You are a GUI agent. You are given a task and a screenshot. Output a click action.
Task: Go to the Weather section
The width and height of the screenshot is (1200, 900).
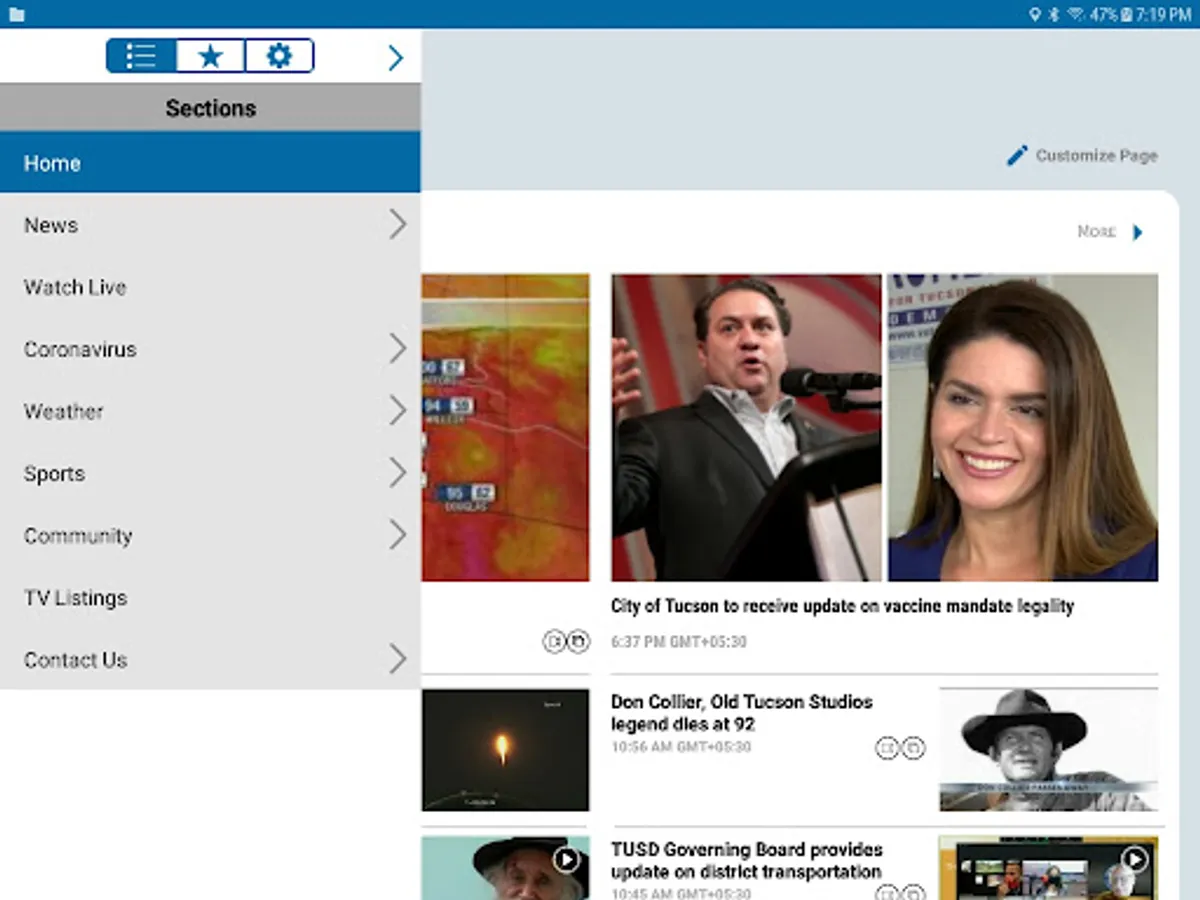tap(210, 411)
